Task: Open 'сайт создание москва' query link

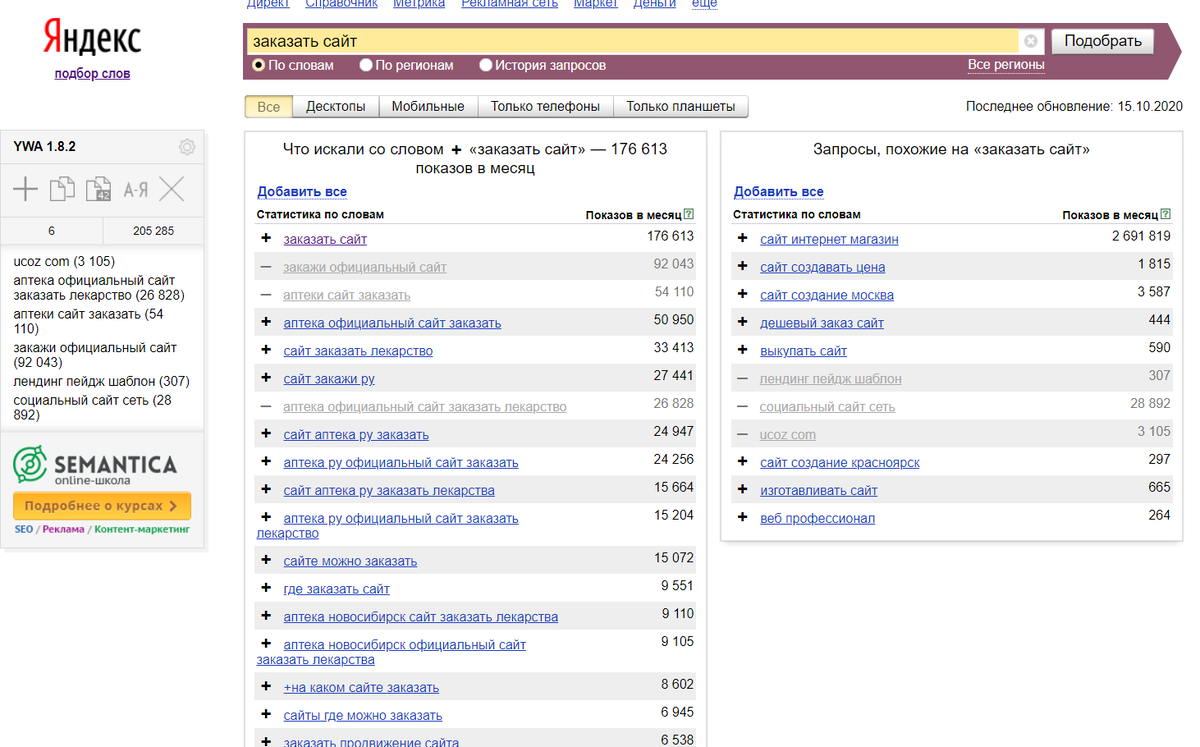Action: point(827,295)
